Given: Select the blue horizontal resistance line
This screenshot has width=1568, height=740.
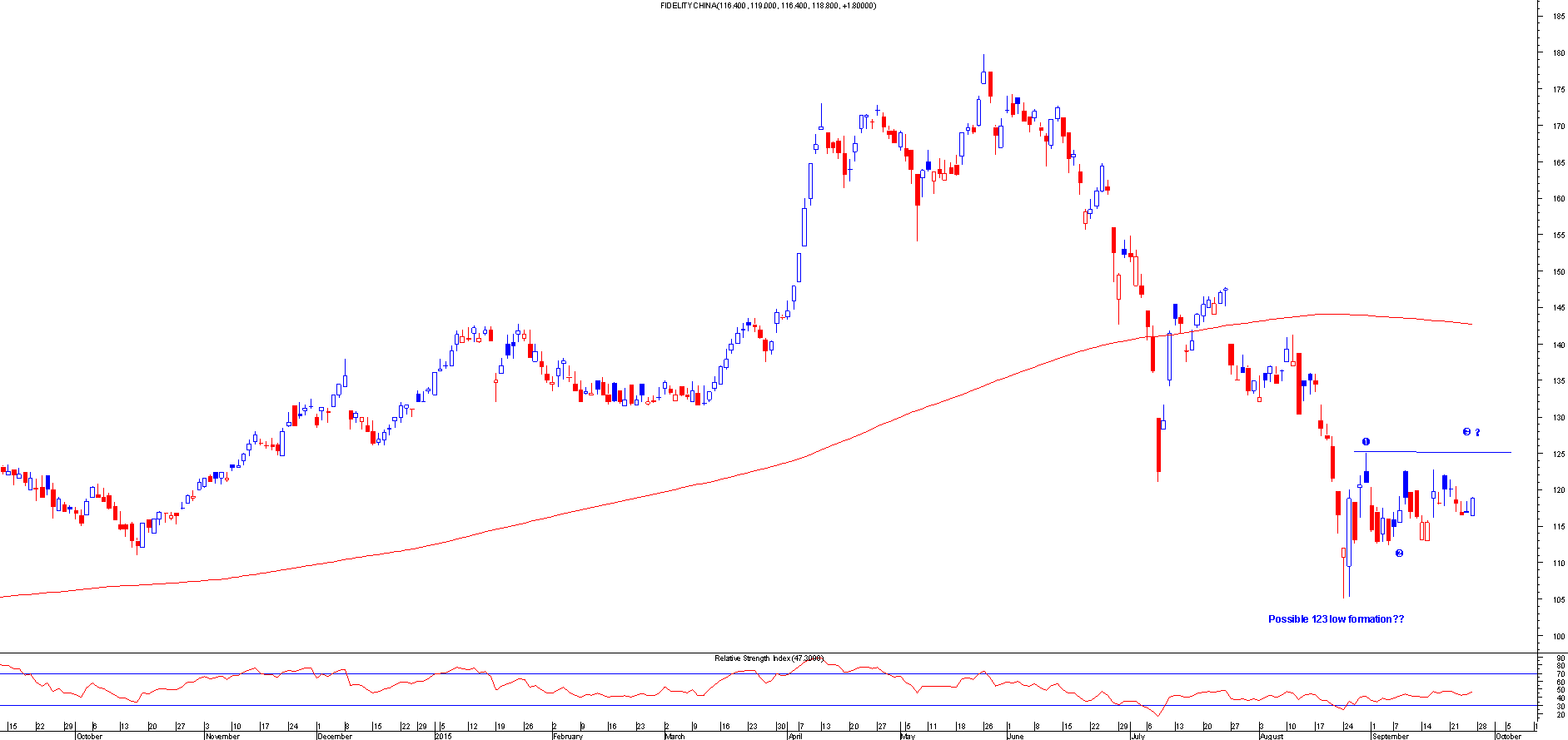Looking at the screenshot, I should [x=1432, y=452].
